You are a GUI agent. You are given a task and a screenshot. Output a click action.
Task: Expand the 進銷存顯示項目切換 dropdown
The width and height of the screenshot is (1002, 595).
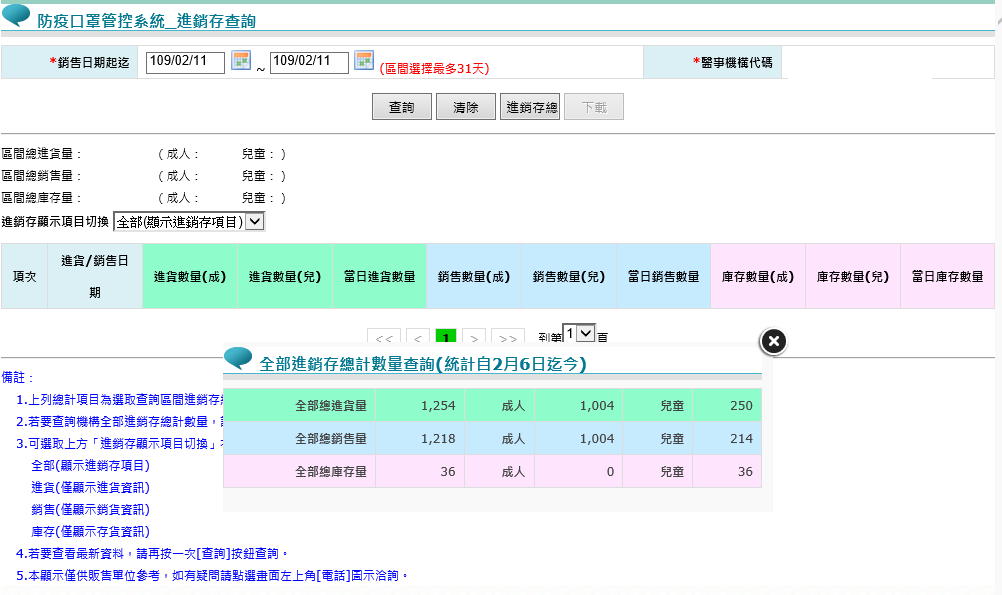coord(189,222)
